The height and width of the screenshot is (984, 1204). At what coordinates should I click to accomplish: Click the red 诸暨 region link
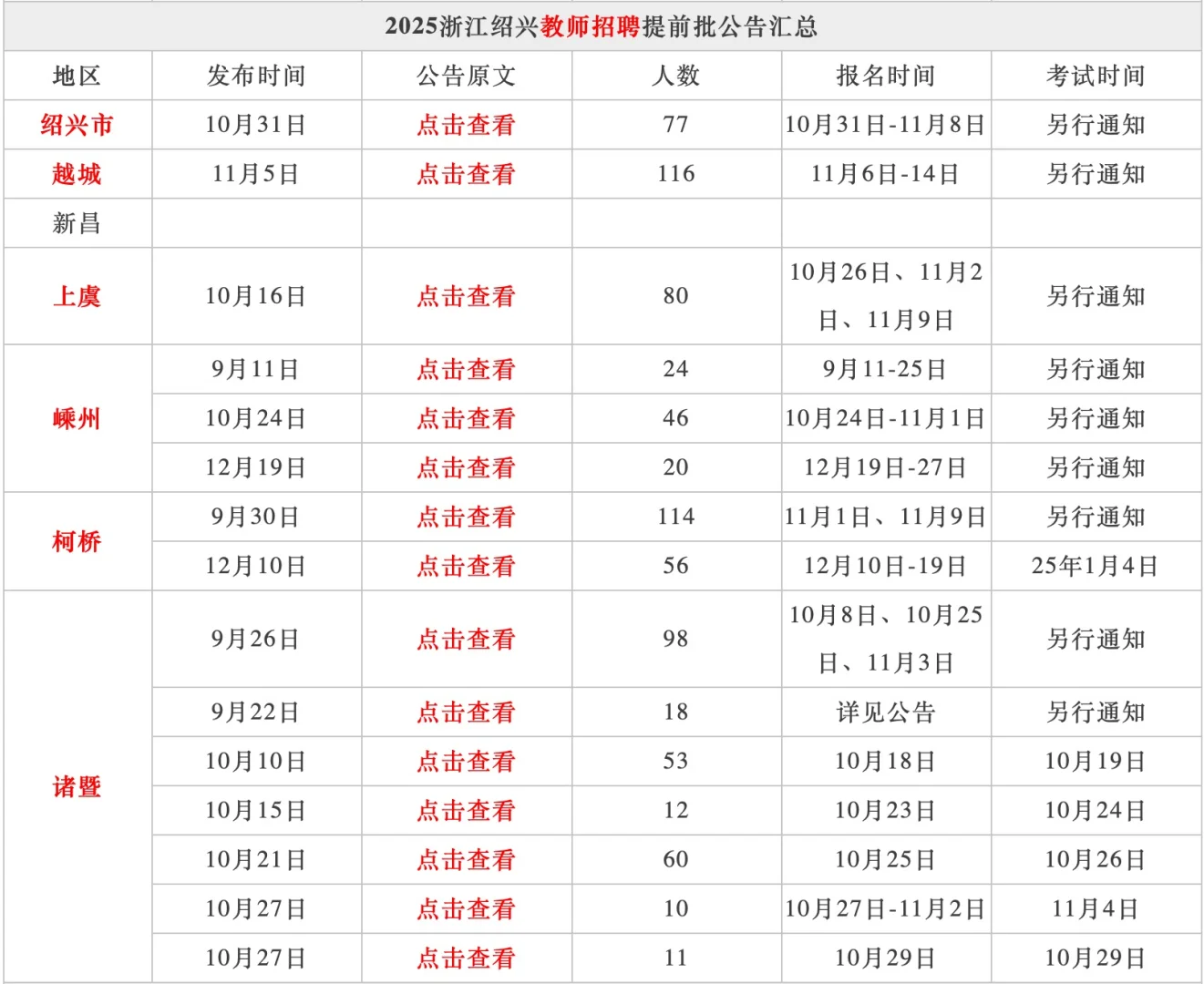click(x=77, y=786)
